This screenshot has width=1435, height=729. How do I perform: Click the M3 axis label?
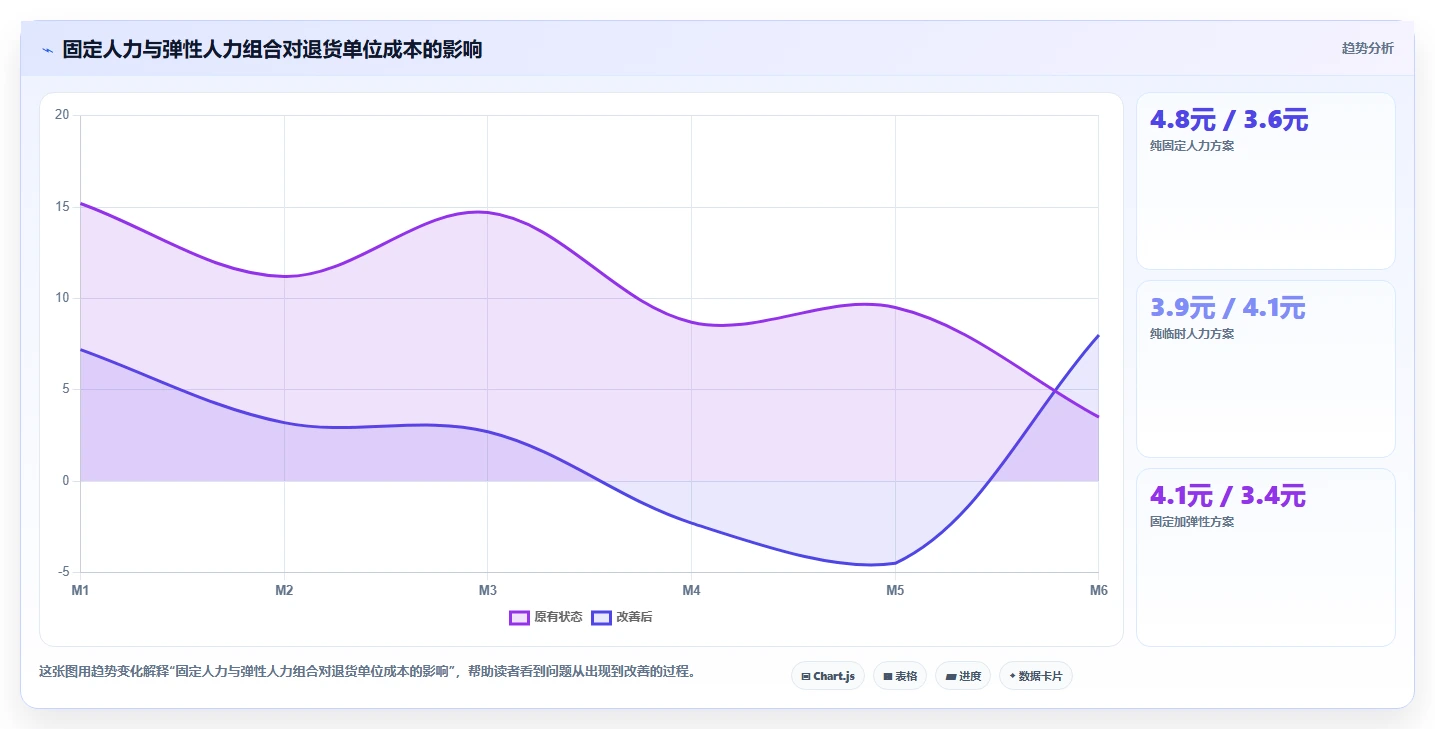point(488,590)
